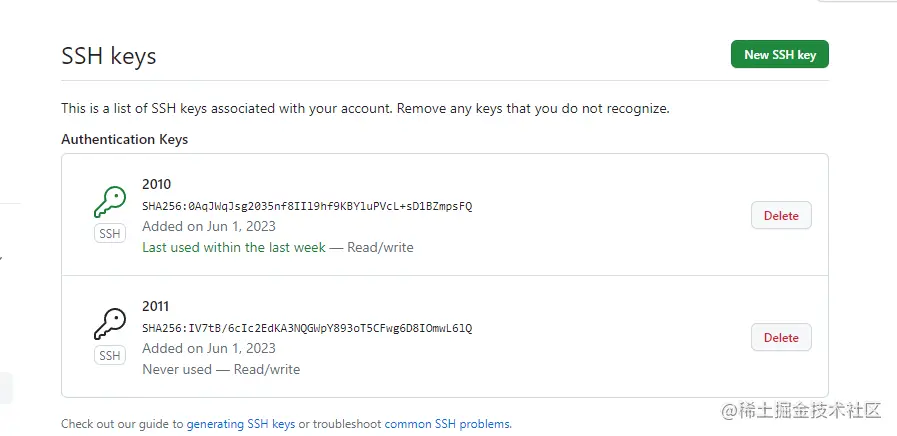Click the 2011 key "Added on Jun 1, 2023" text
Screen dimensions: 897x436
click(x=209, y=348)
